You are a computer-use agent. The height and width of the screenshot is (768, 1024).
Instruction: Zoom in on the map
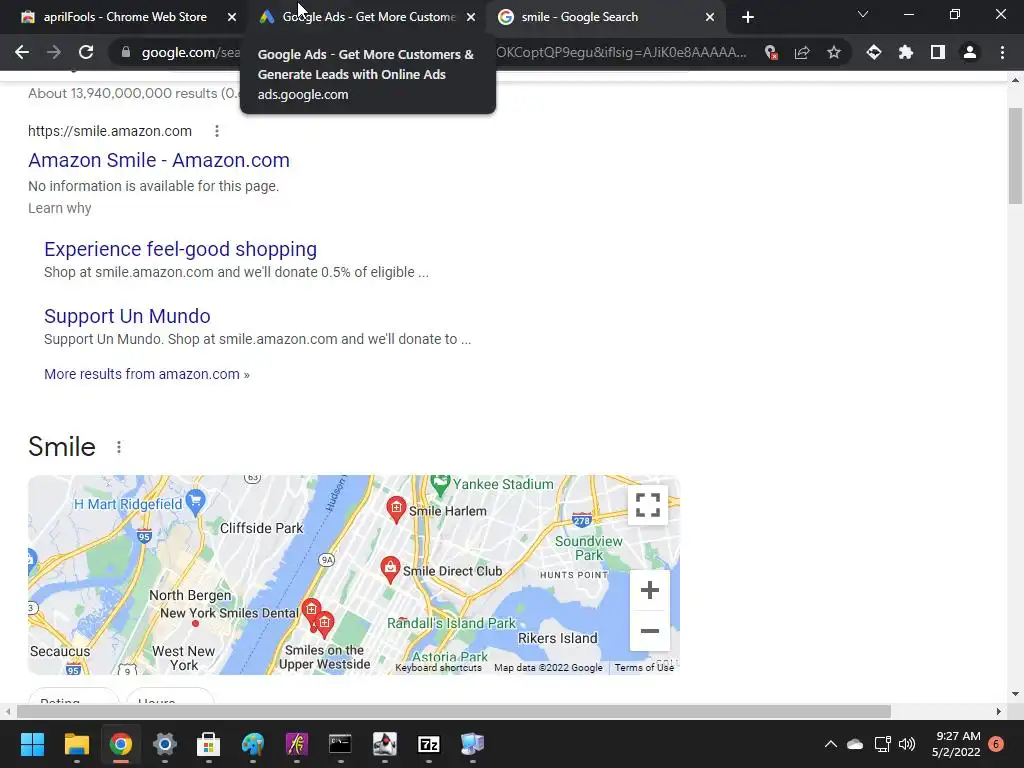pyautogui.click(x=650, y=590)
